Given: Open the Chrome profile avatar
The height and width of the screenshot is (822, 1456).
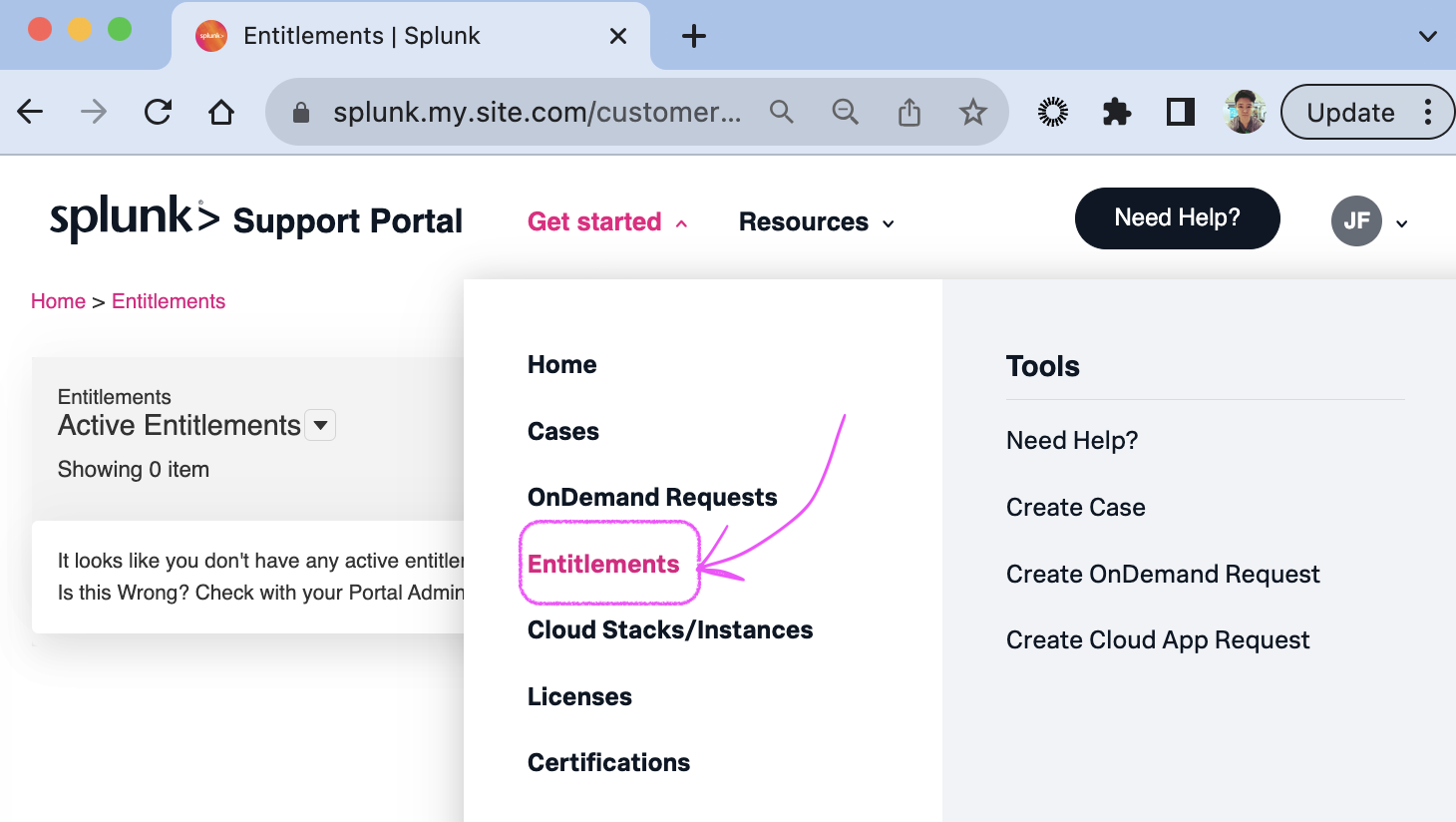Looking at the screenshot, I should tap(1244, 112).
